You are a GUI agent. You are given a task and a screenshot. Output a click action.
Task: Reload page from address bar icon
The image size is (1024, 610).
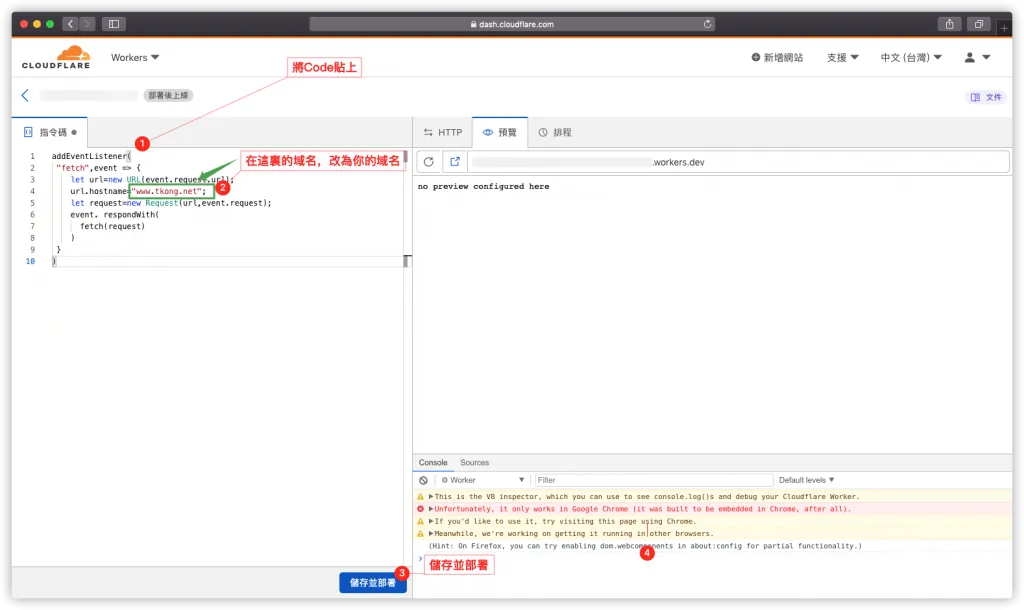pos(707,24)
